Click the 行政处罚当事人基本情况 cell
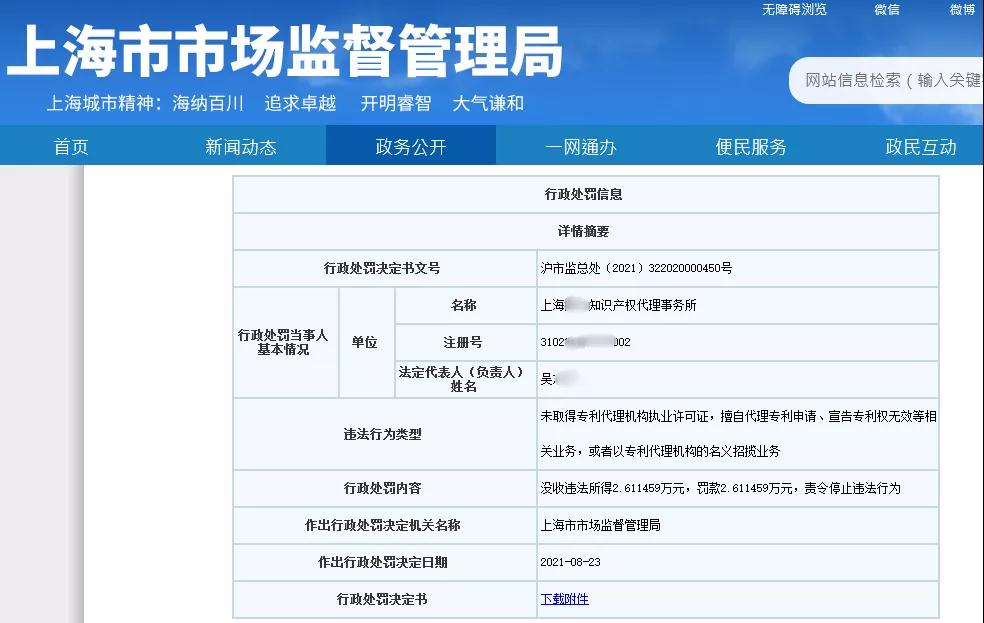The image size is (984, 623). click(x=284, y=343)
